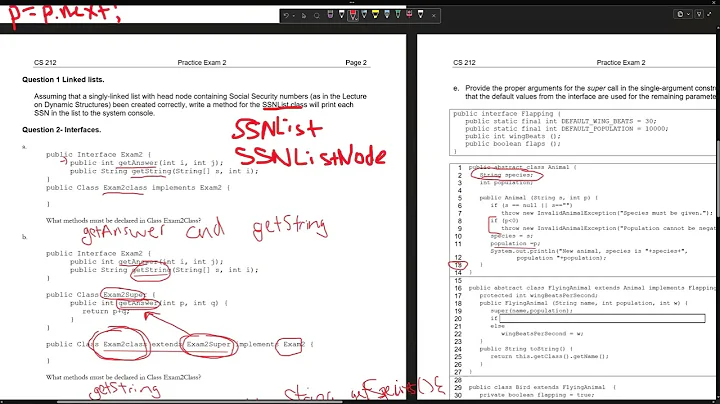
Task: Click the 'public String toString()' code line
Action: tap(525, 349)
